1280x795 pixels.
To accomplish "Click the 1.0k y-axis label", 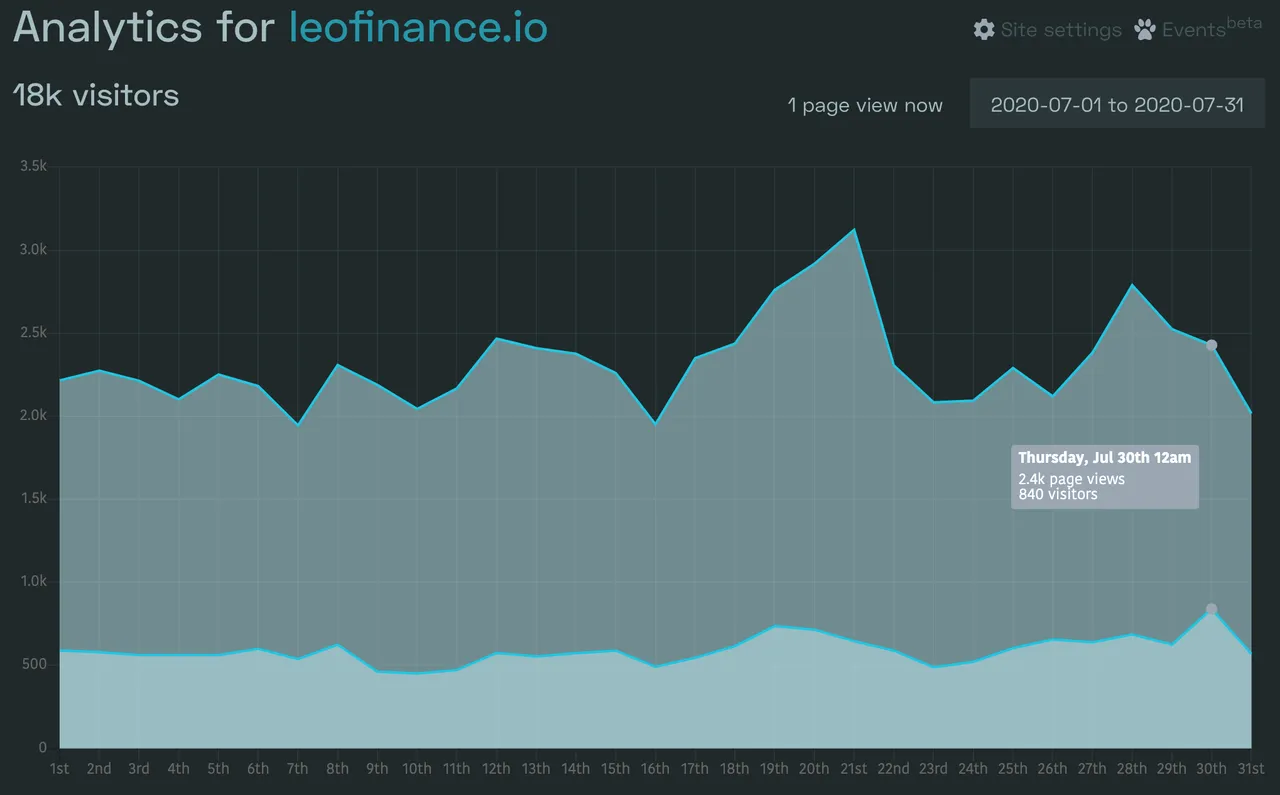I will click(33, 581).
